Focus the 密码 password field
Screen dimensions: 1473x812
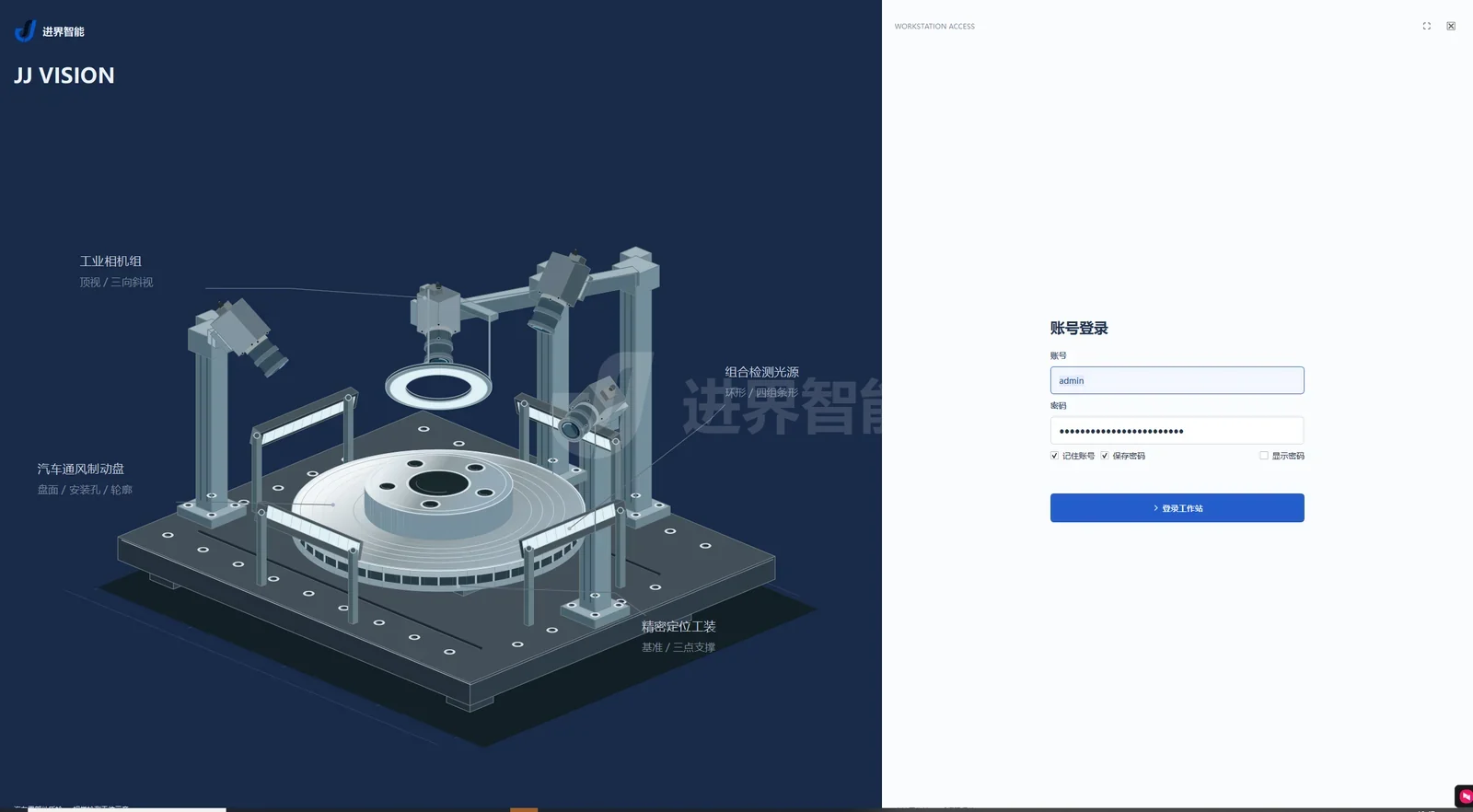click(1177, 431)
